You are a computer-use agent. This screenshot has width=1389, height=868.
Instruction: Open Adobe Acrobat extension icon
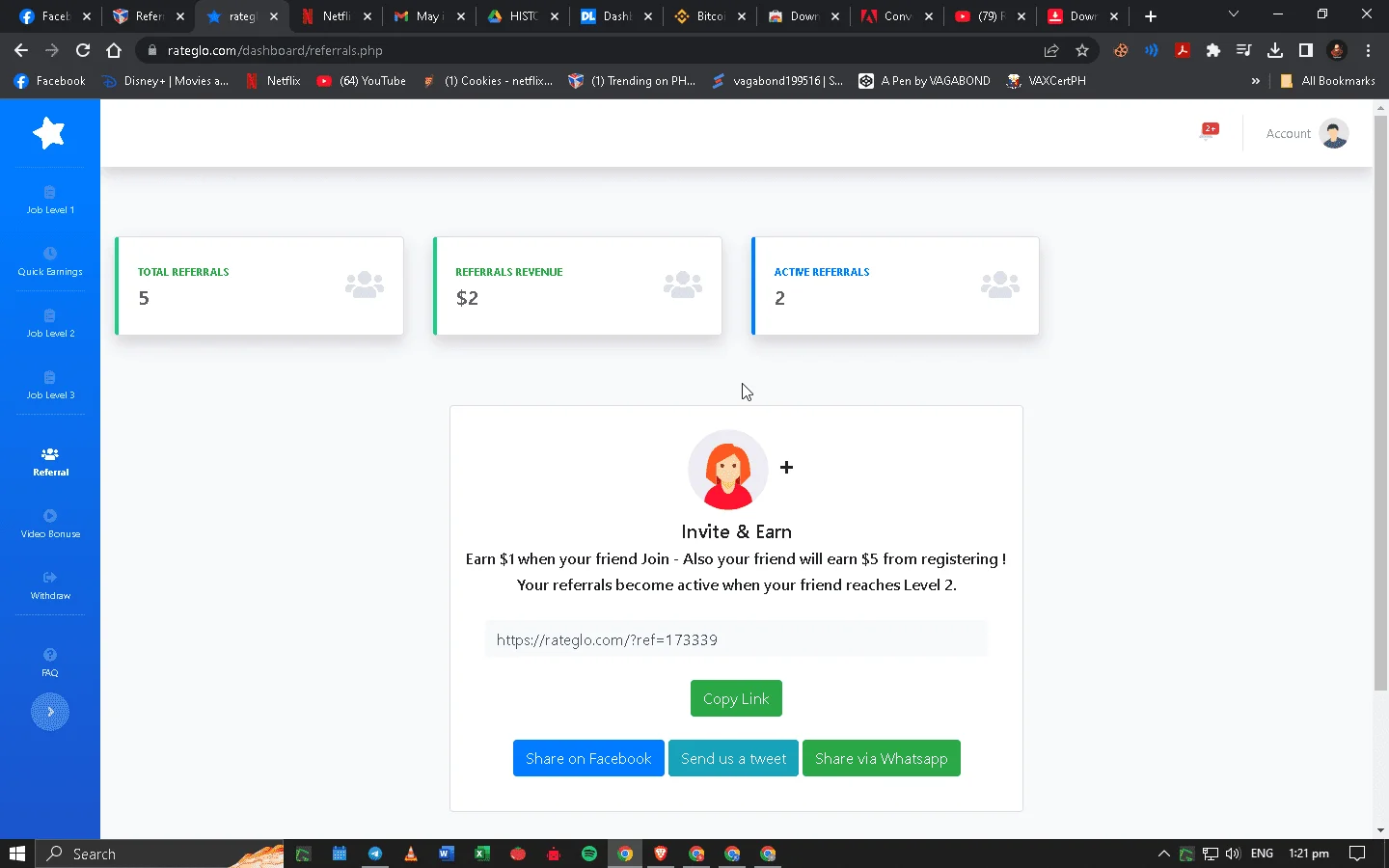tap(1183, 50)
